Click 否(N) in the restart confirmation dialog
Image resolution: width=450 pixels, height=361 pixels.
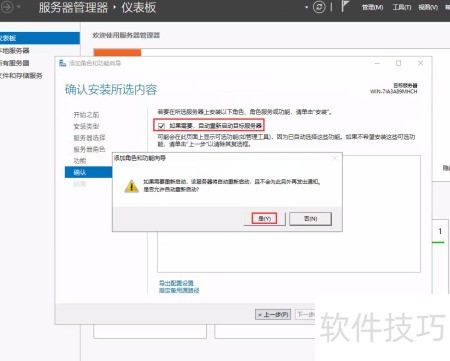[310, 219]
